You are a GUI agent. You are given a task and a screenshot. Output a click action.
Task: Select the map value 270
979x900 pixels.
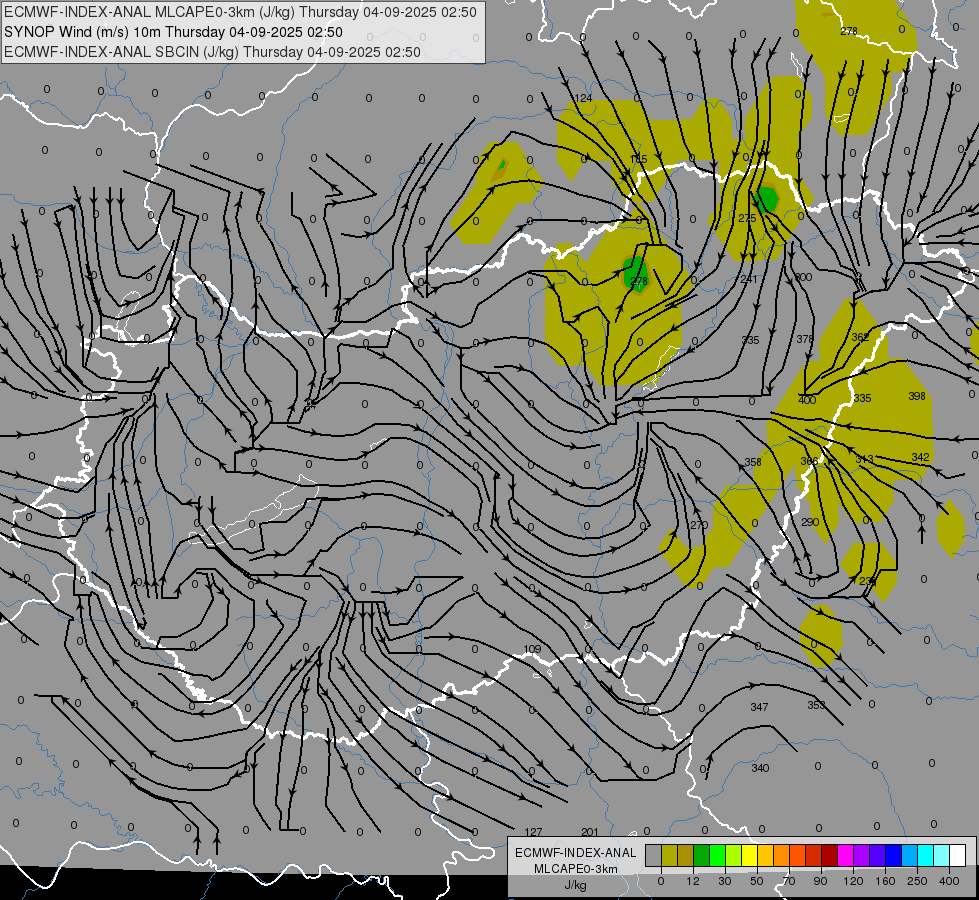pyautogui.click(x=699, y=525)
